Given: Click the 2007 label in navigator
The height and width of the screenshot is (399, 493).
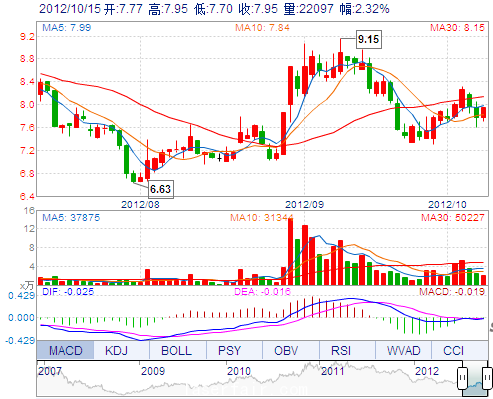Looking at the screenshot, I should [x=50, y=371].
